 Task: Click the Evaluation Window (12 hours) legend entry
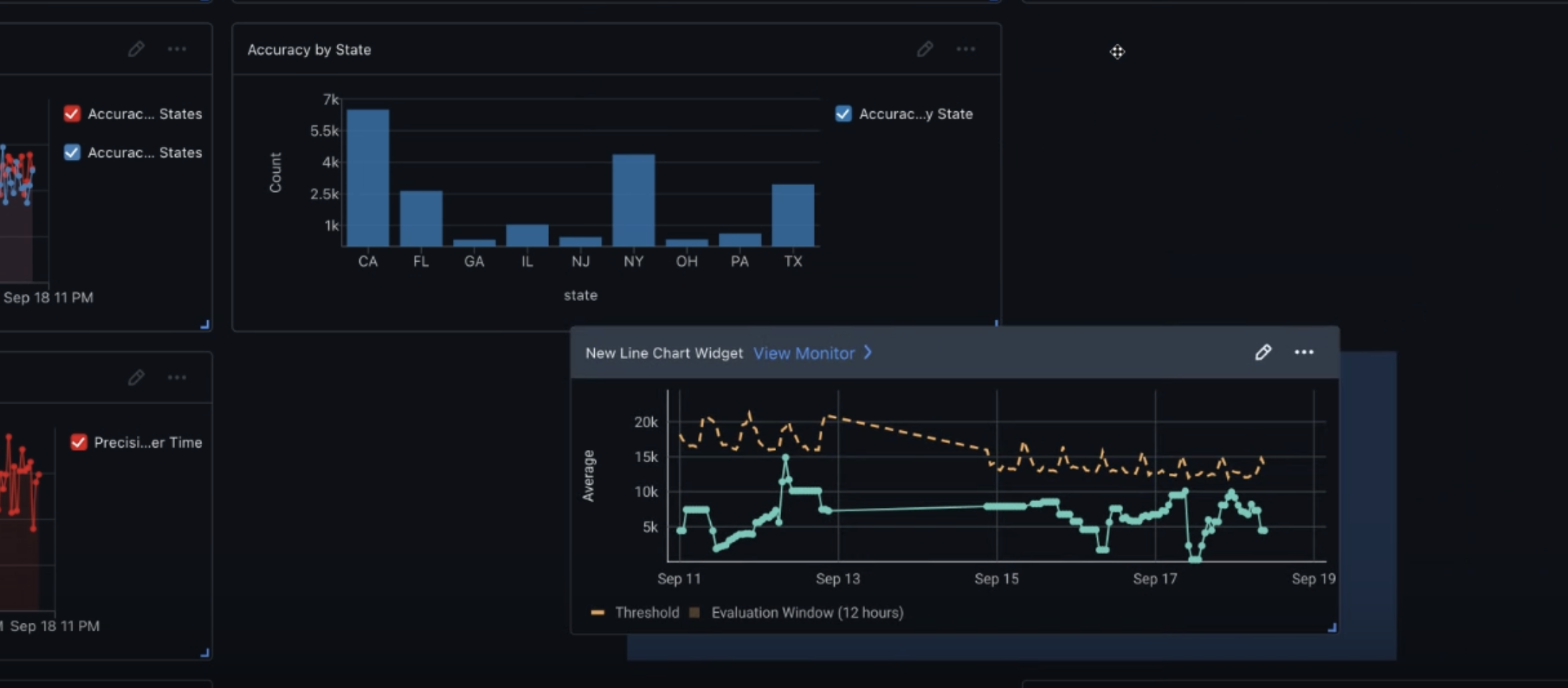806,613
